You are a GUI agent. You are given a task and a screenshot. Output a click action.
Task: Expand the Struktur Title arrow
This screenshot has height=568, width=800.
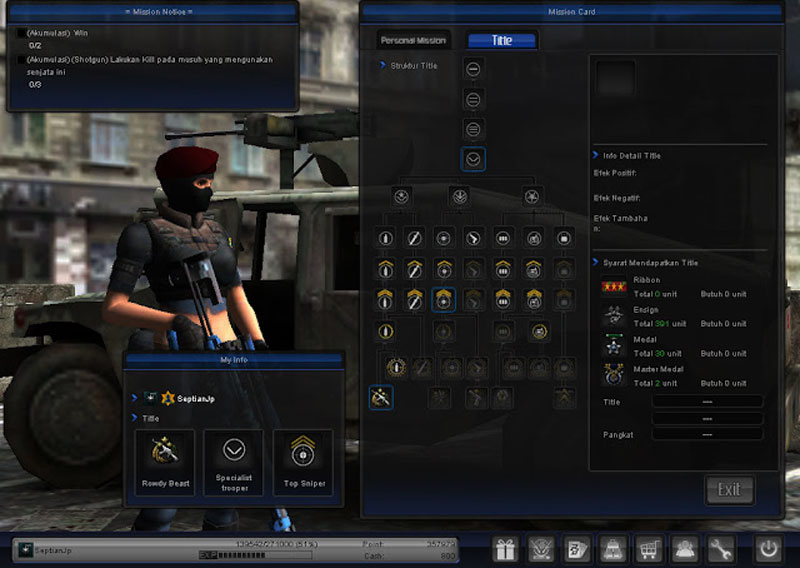[x=383, y=65]
